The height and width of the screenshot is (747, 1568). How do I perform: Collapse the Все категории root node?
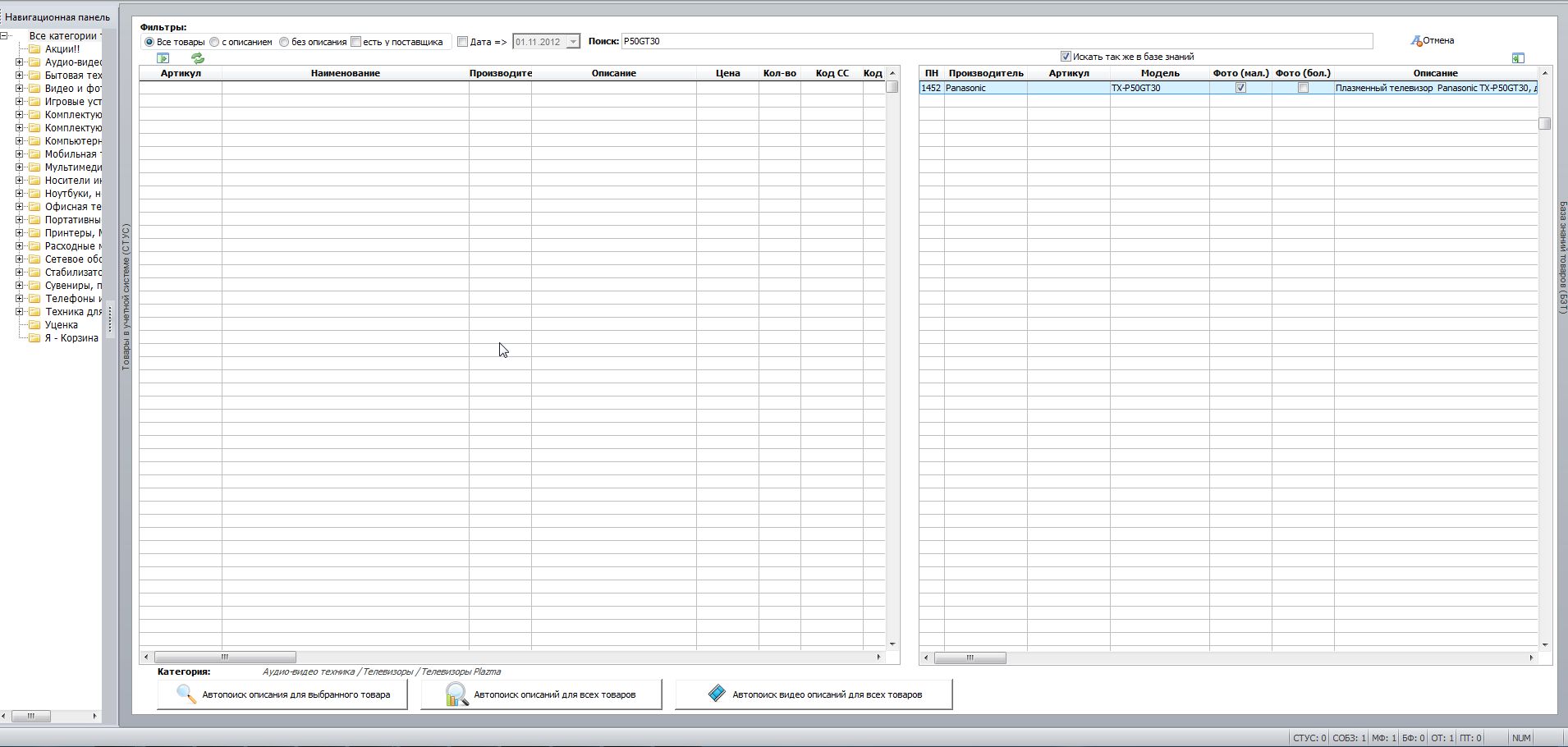[x=4, y=36]
